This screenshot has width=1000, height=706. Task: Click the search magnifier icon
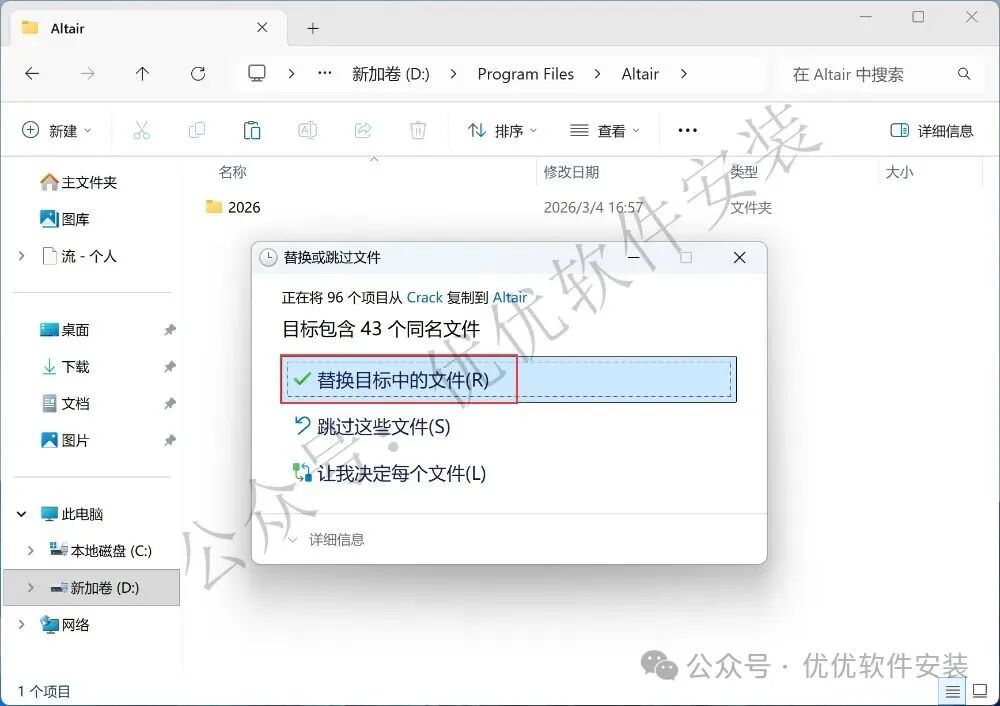point(964,74)
